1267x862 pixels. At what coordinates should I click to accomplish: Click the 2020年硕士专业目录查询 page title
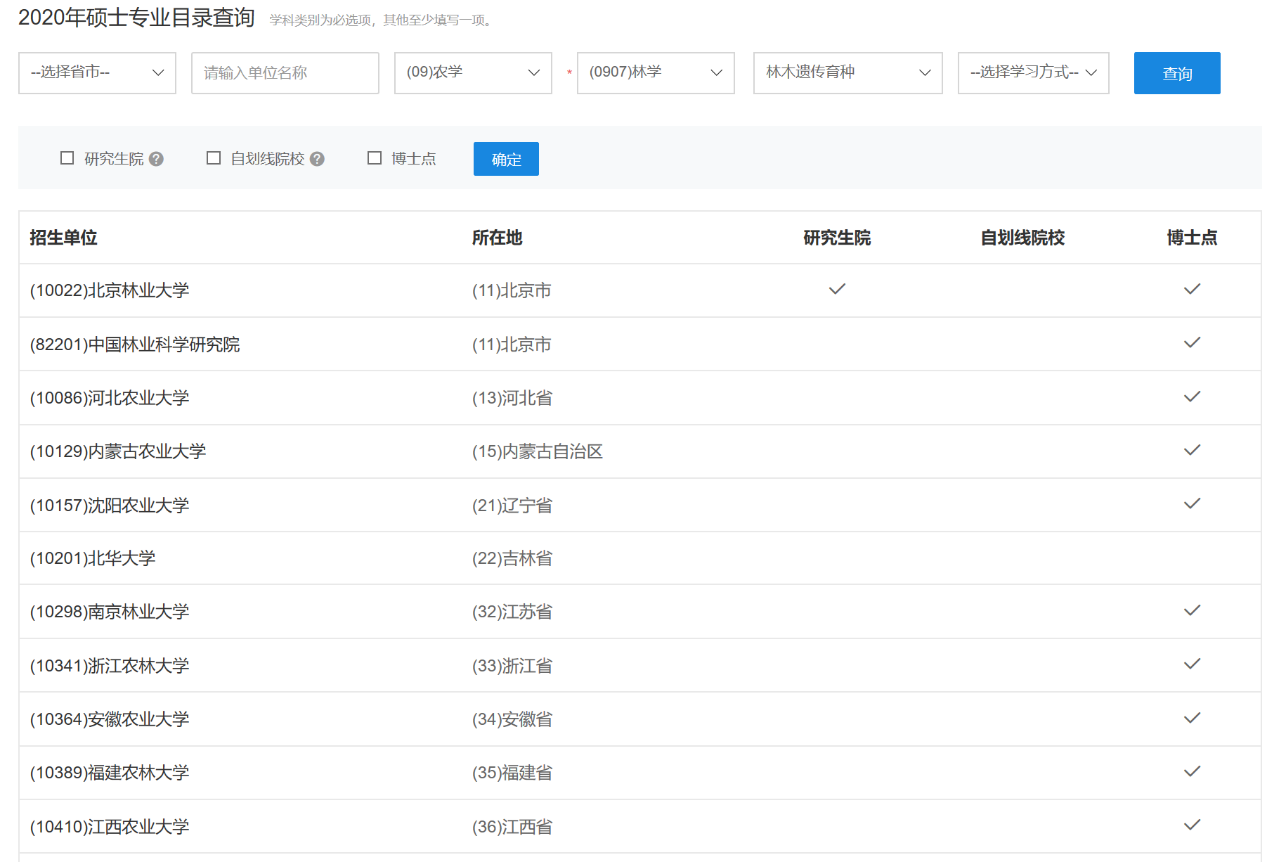click(x=137, y=17)
